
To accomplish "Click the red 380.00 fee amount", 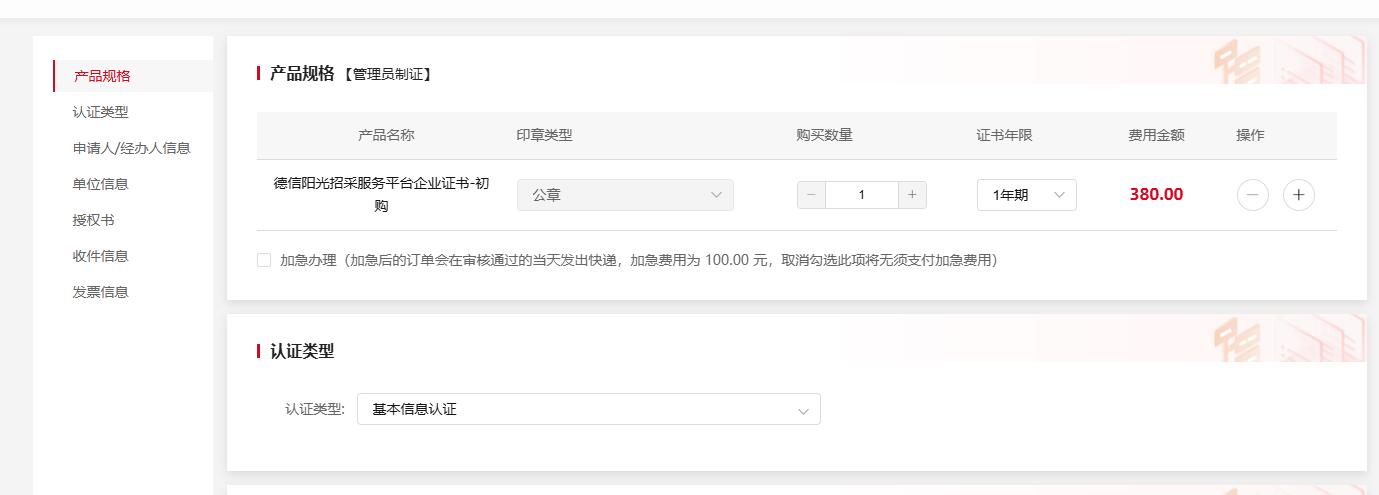I will tap(1156, 195).
